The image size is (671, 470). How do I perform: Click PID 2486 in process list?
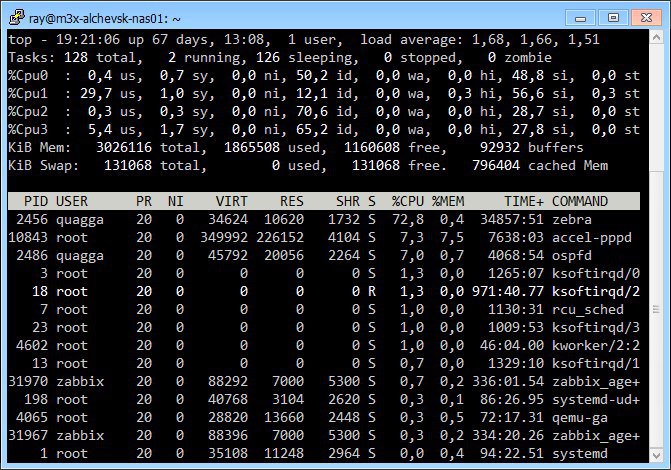click(x=32, y=255)
